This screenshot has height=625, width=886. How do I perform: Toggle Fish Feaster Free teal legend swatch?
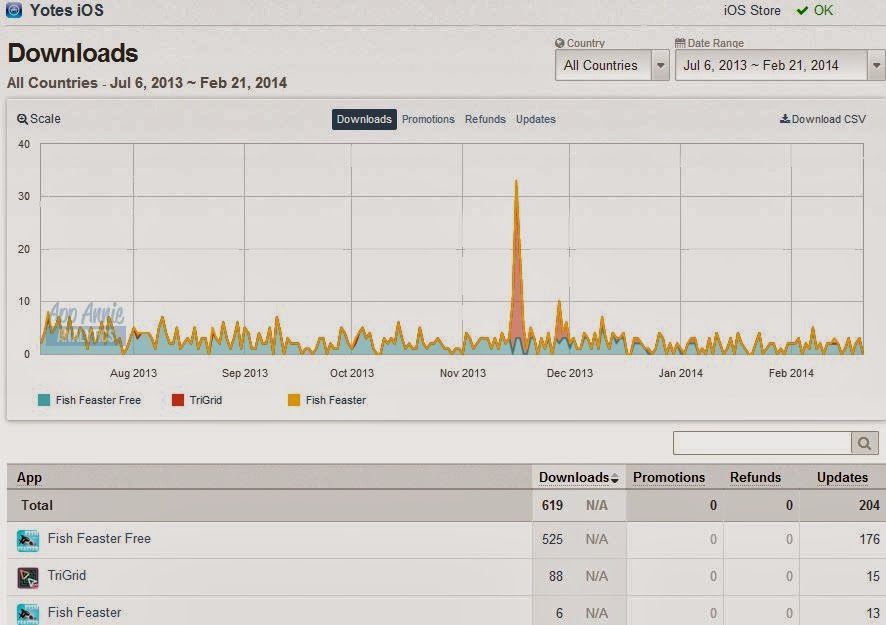(44, 400)
